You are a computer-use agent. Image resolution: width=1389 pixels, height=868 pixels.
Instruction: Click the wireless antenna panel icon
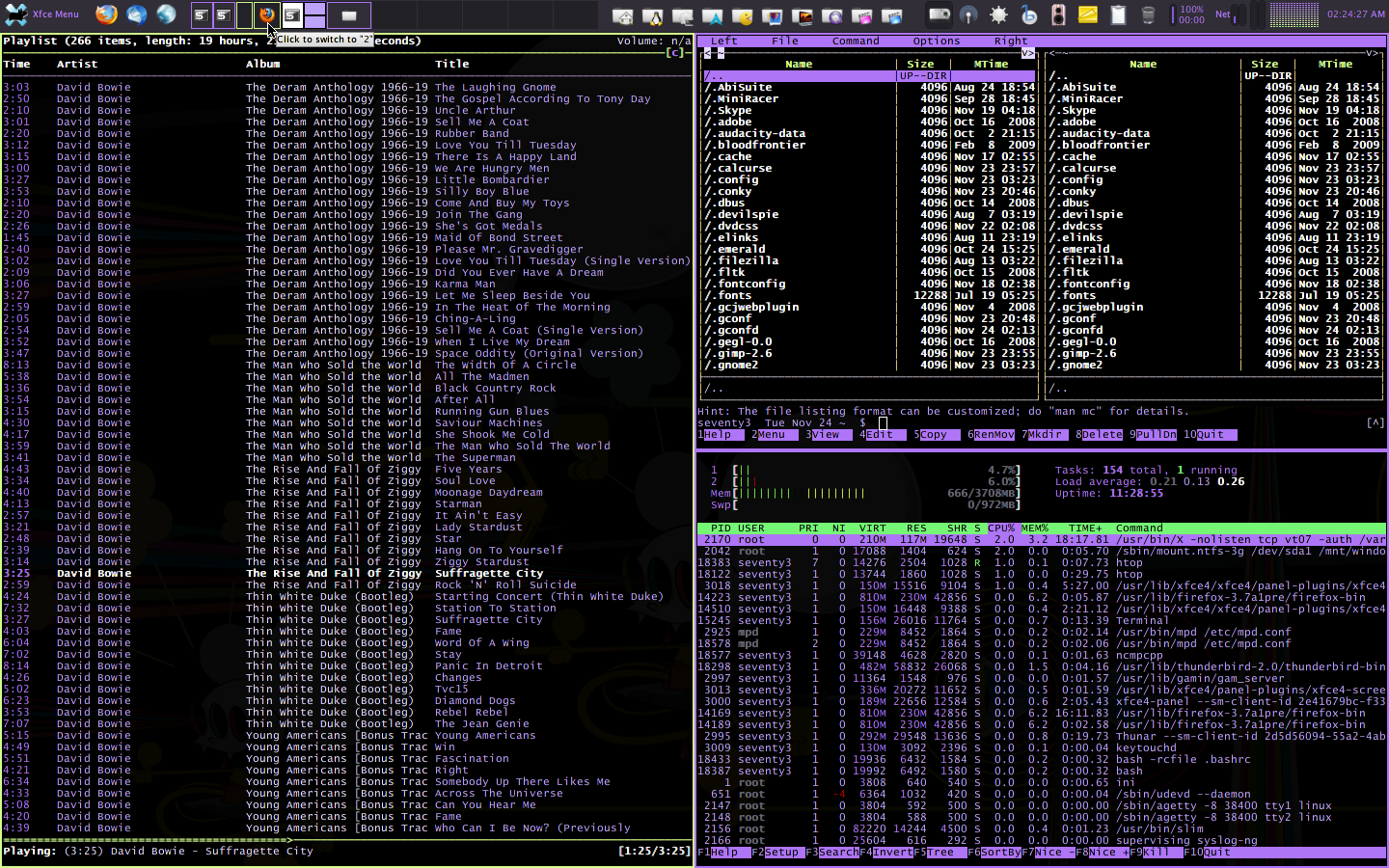(968, 14)
